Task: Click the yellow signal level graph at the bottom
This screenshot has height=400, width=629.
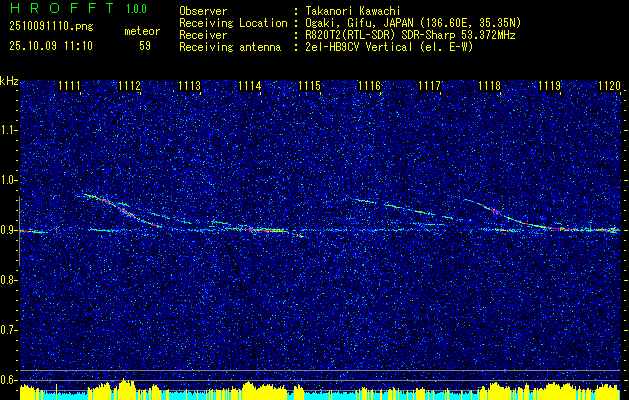Action: click(x=320, y=390)
